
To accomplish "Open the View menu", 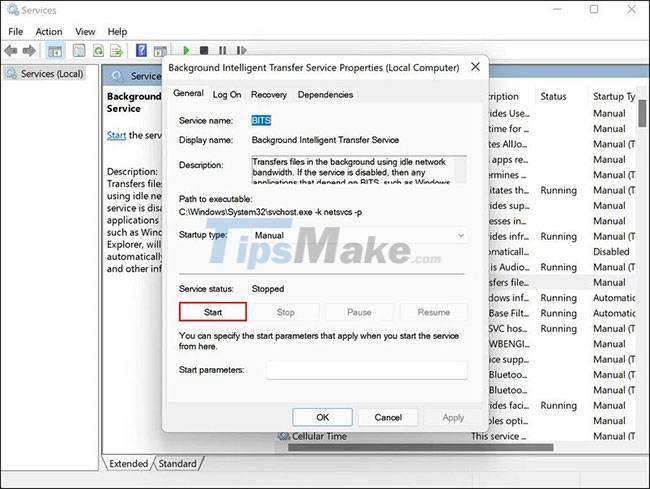I will click(85, 31).
